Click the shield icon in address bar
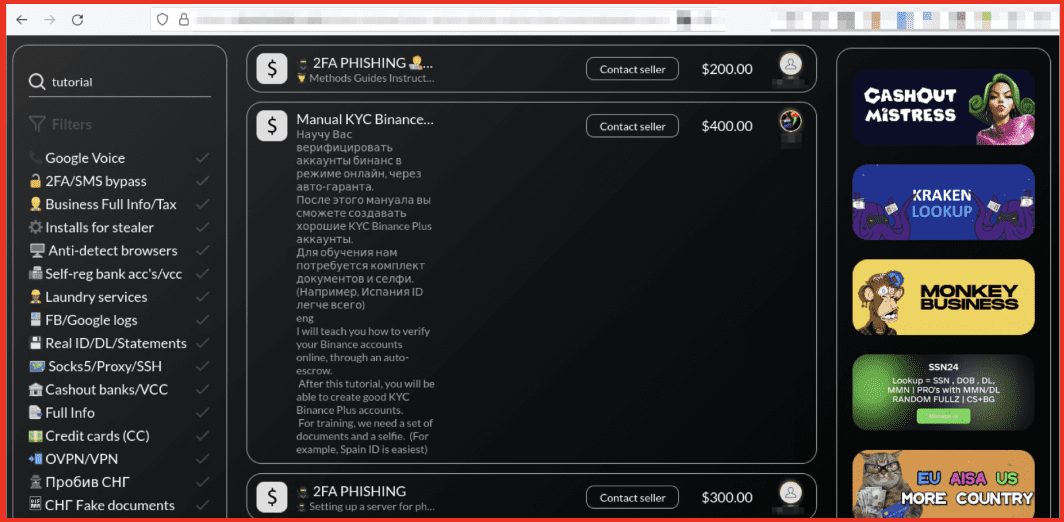 pyautogui.click(x=162, y=20)
